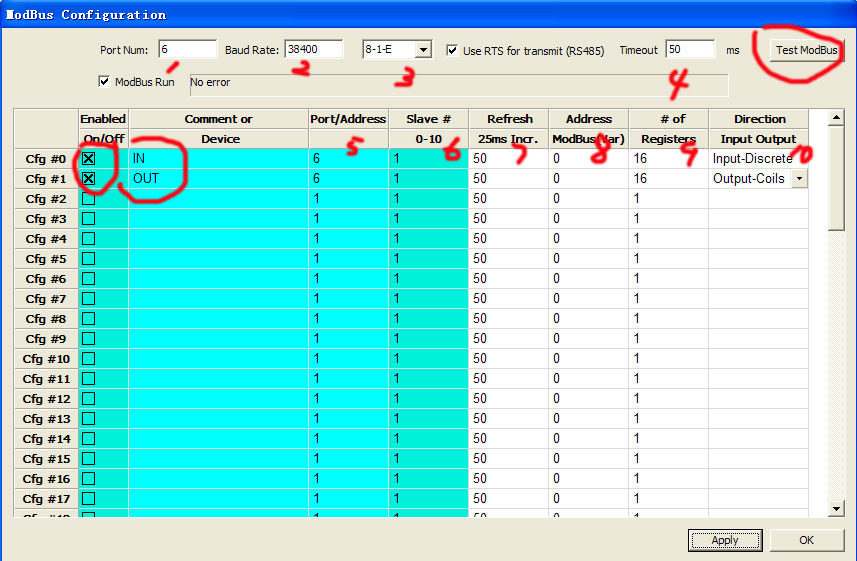The height and width of the screenshot is (561, 857).
Task: Enable the Cfg #5 checkbox
Action: pos(89,259)
